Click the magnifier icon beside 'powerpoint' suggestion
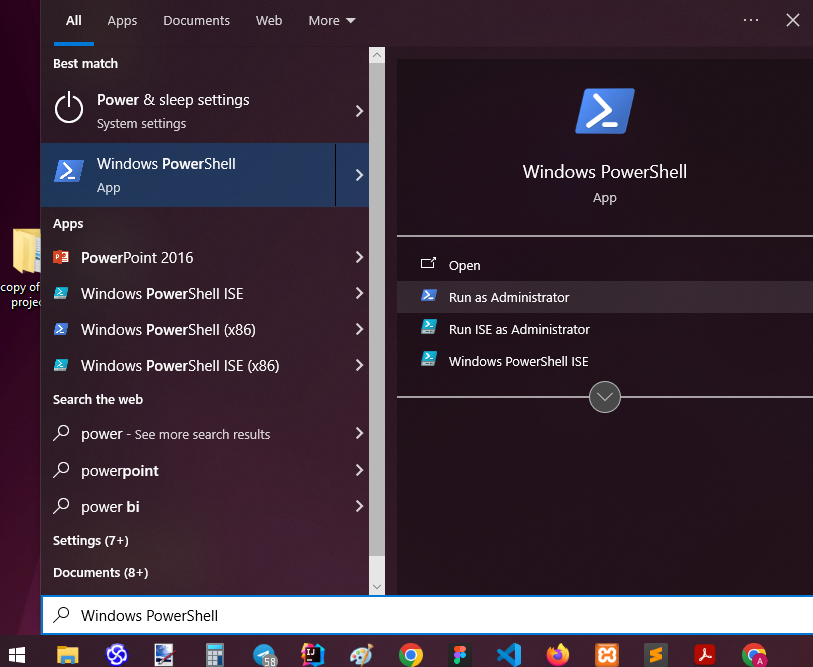Image resolution: width=813 pixels, height=667 pixels. [61, 469]
